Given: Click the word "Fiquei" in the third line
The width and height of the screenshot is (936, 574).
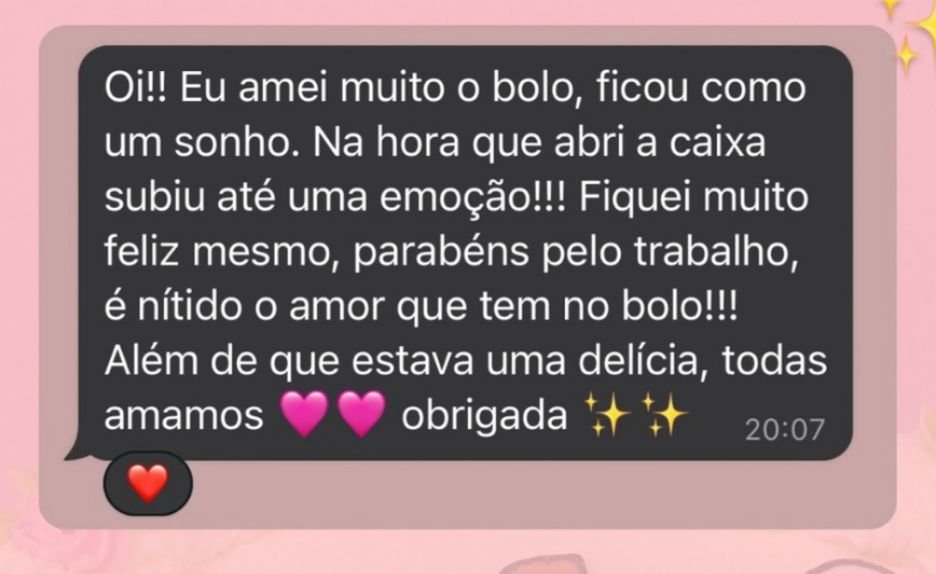Looking at the screenshot, I should pyautogui.click(x=634, y=198).
